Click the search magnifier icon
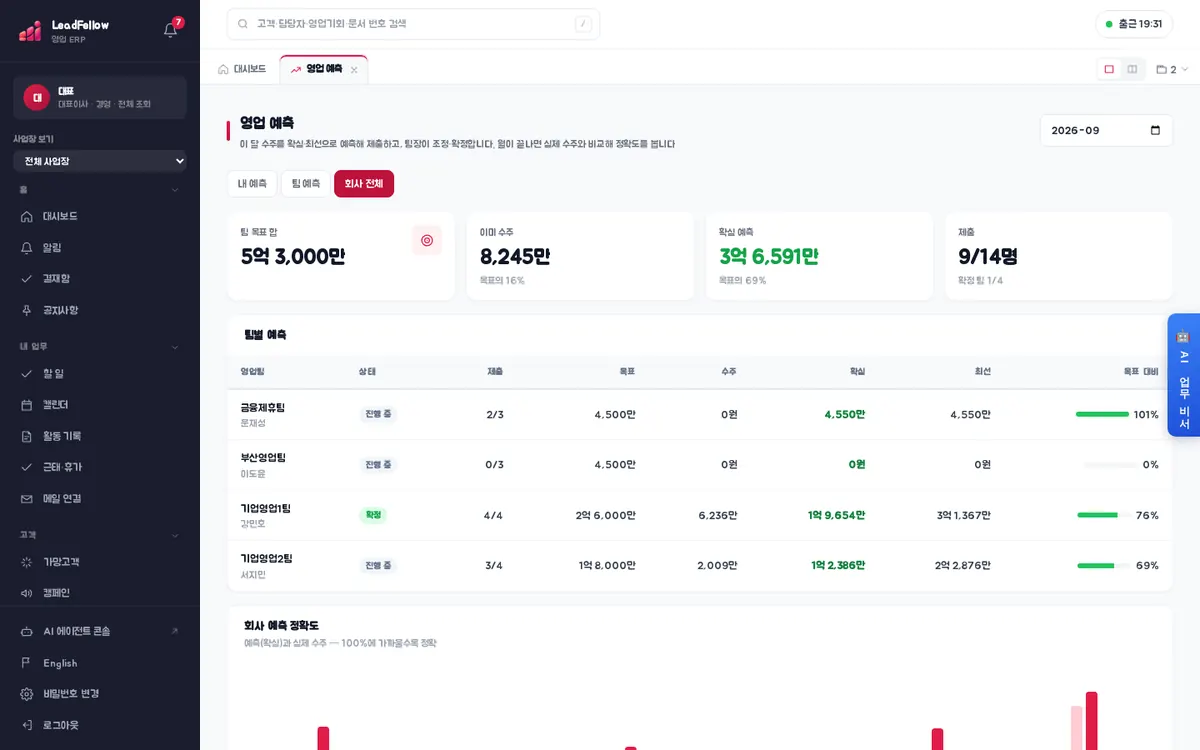Viewport: 1200px width, 750px height. [243, 24]
